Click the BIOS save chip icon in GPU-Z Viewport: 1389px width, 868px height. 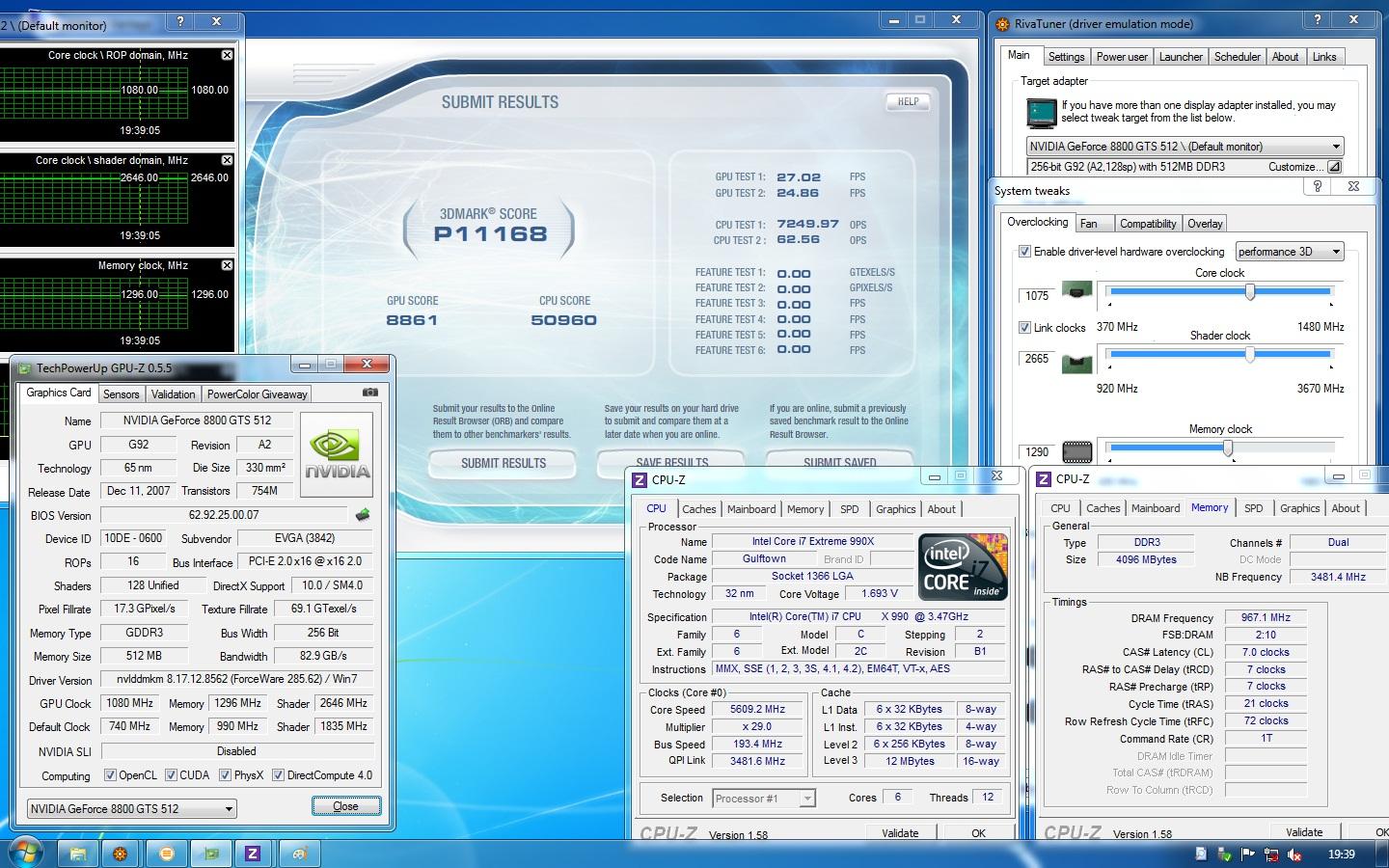tap(363, 515)
